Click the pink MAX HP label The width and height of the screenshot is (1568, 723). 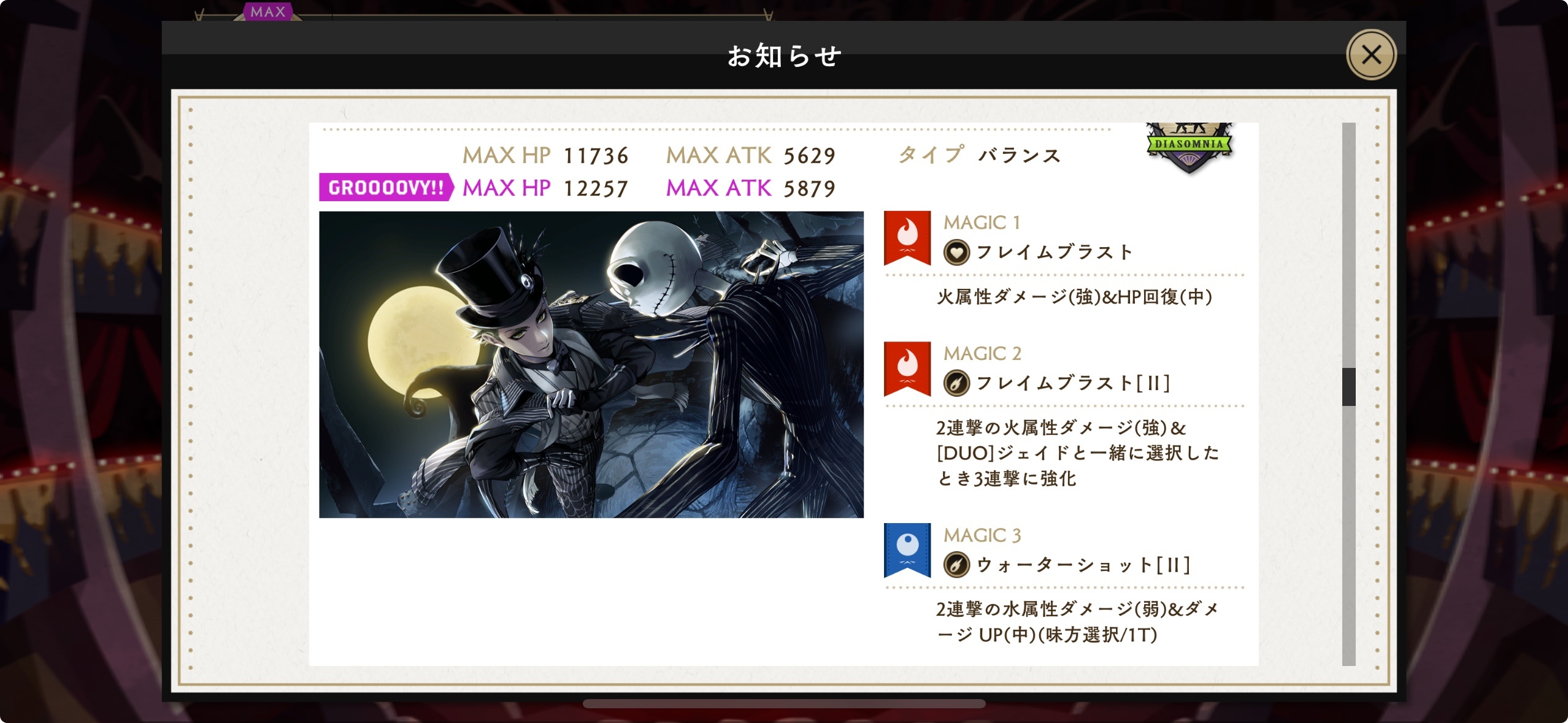click(x=507, y=188)
